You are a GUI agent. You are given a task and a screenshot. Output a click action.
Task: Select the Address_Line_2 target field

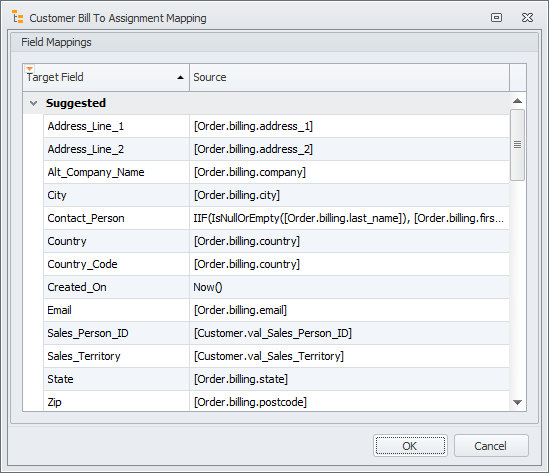point(116,149)
